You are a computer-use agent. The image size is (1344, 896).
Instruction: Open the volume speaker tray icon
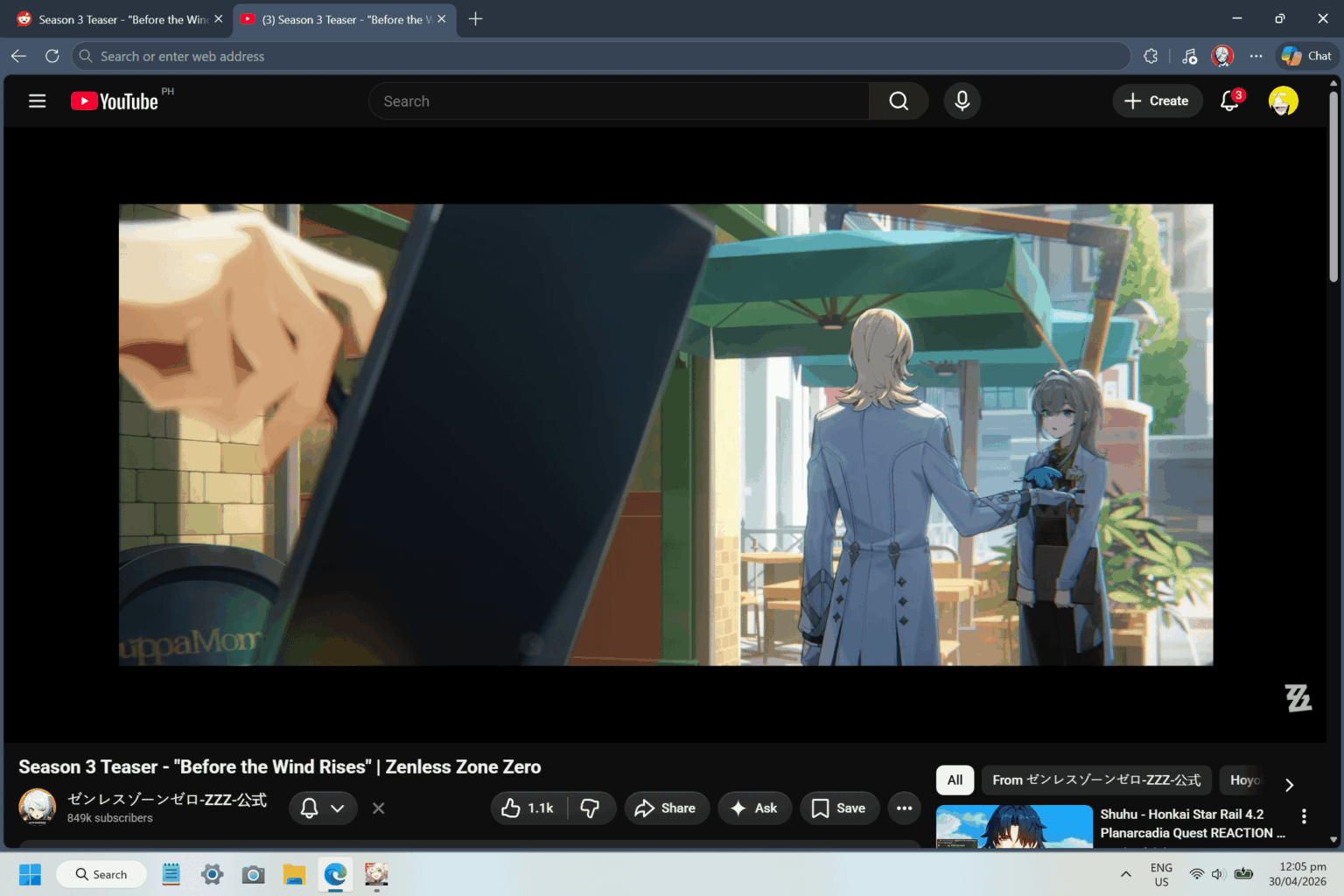click(x=1219, y=874)
